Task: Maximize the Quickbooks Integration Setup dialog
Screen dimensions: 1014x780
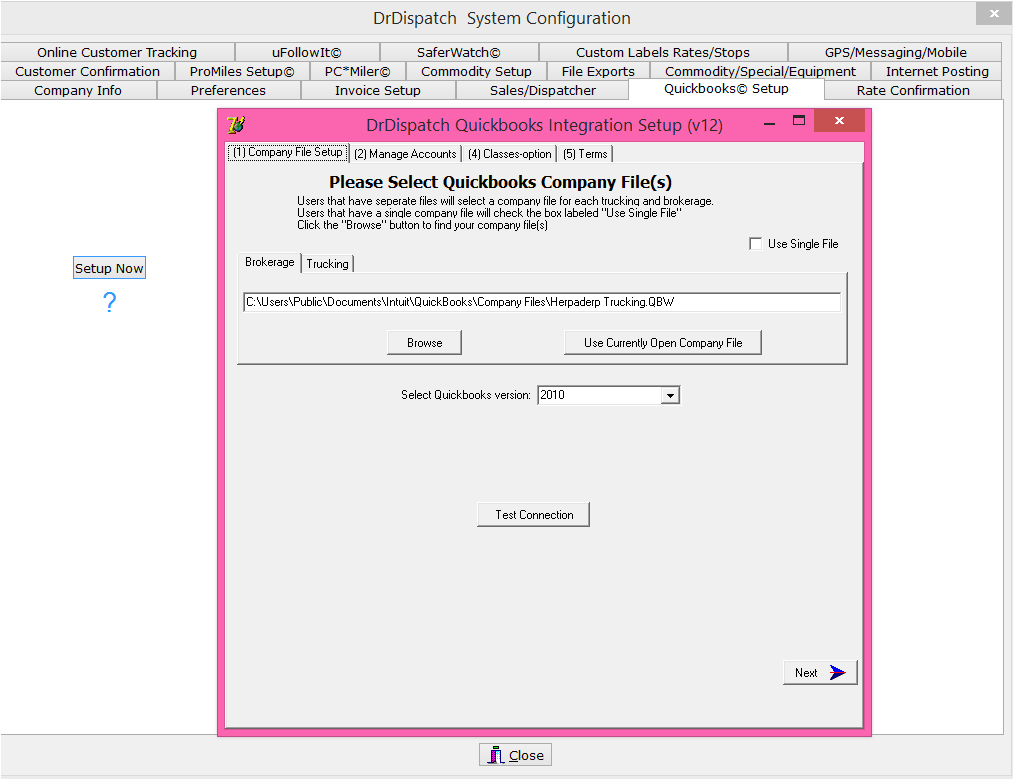Action: pos(799,120)
